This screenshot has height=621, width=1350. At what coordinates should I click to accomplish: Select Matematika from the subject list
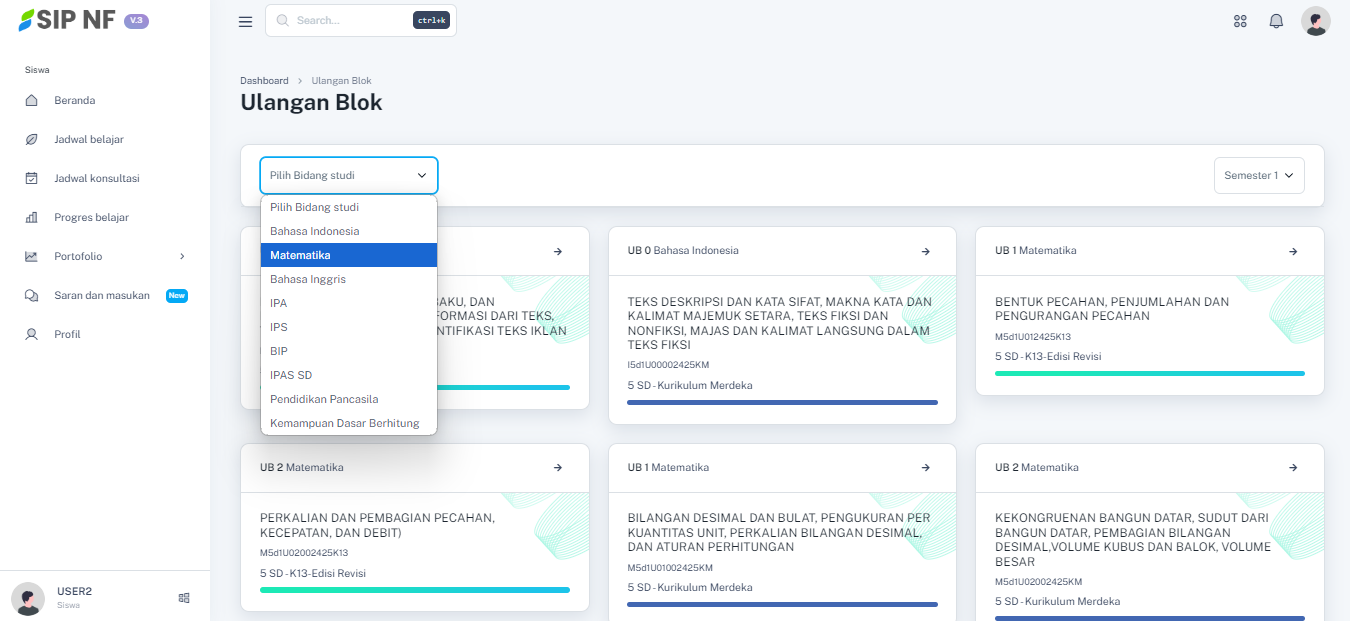click(348, 255)
